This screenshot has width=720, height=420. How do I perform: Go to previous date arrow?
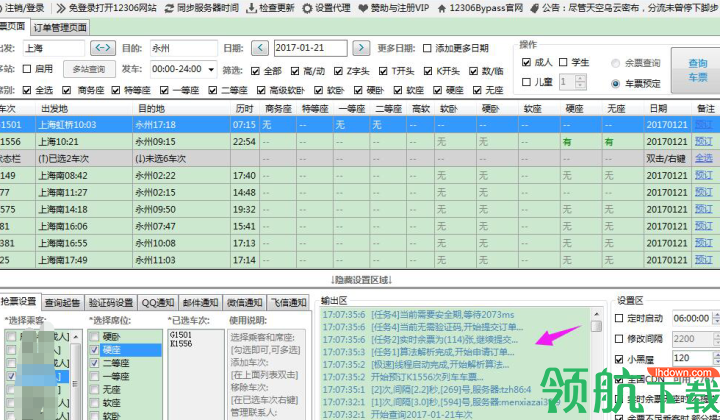click(x=260, y=47)
